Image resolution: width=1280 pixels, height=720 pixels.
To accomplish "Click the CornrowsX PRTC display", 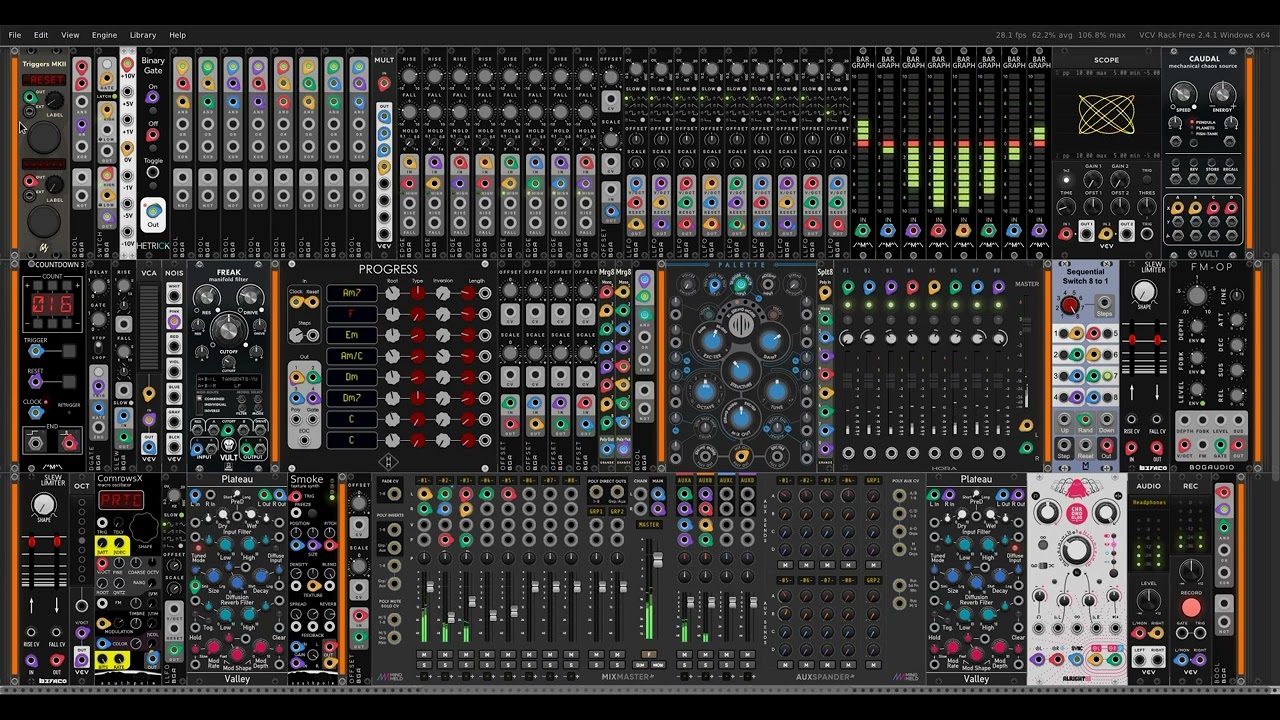I will [121, 500].
